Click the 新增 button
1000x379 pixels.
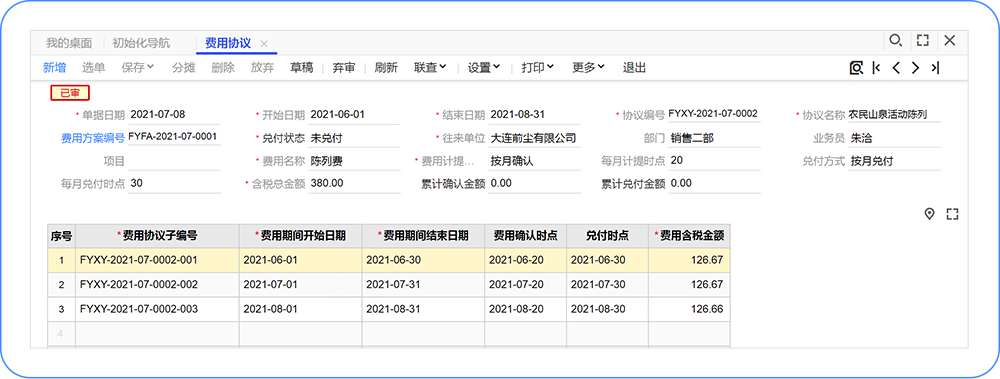click(54, 68)
